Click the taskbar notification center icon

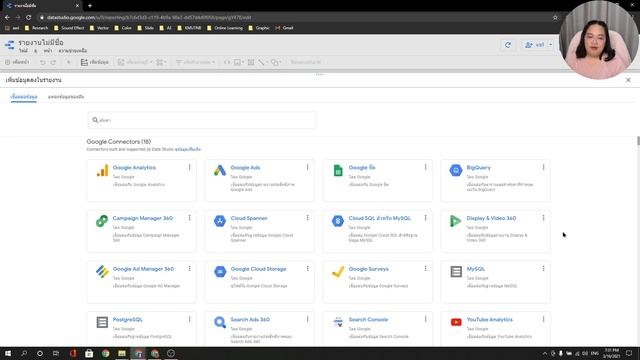(x=629, y=353)
